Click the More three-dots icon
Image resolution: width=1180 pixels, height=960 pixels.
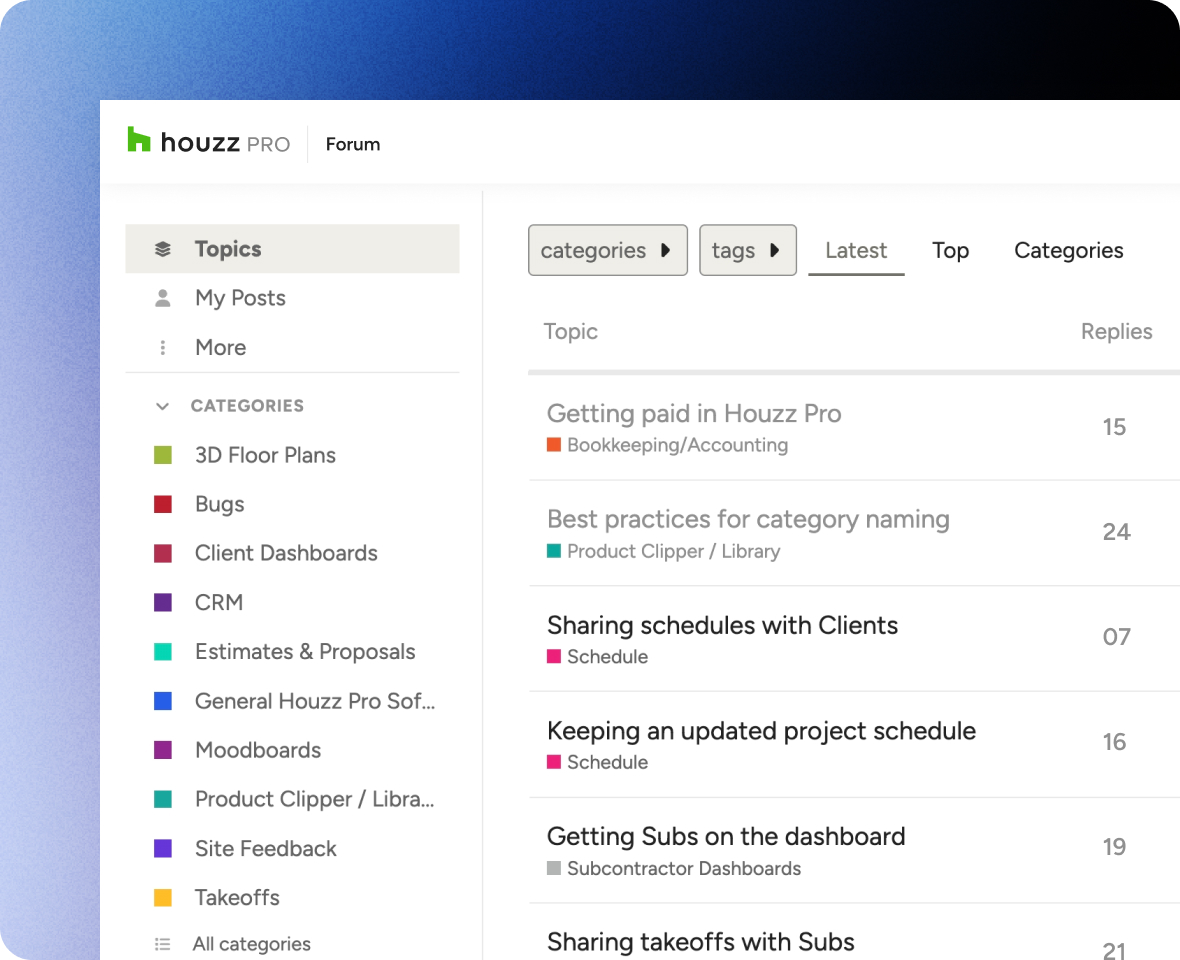point(163,348)
